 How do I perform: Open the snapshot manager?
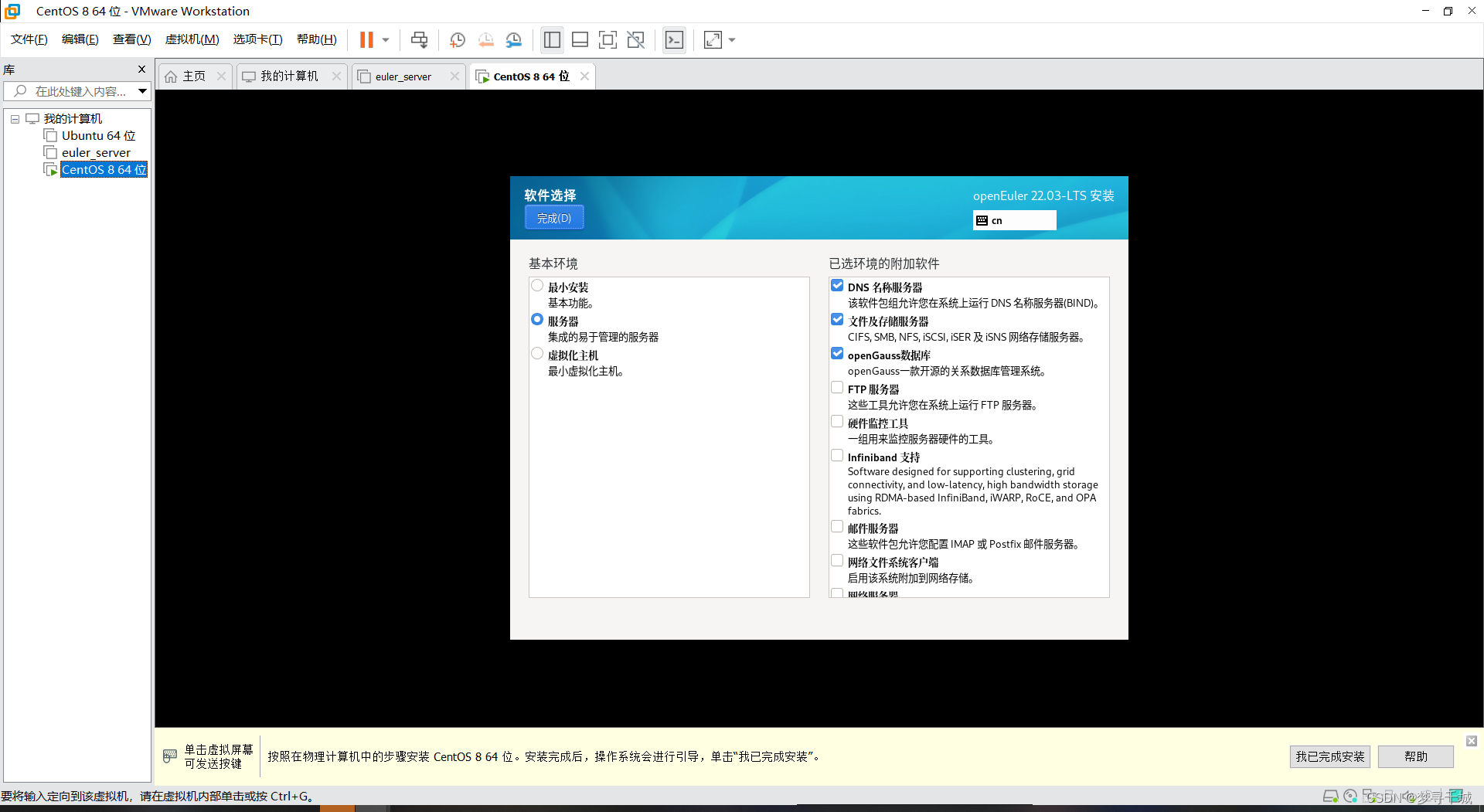pyautogui.click(x=514, y=39)
